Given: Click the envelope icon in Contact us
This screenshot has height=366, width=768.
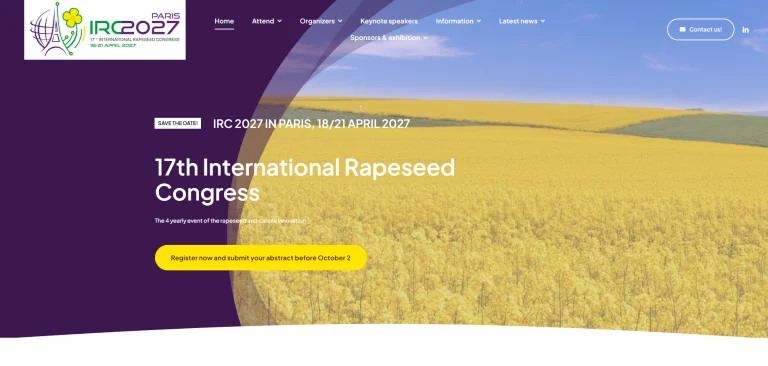Looking at the screenshot, I should pos(682,29).
